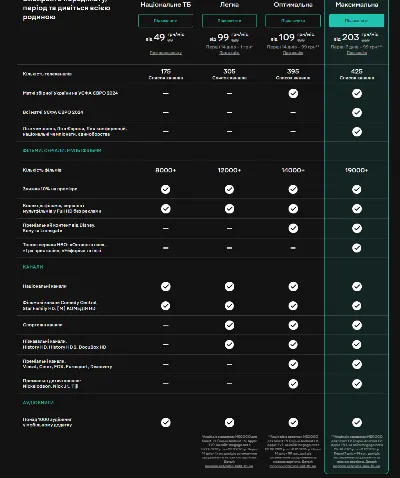Screen dimensions: 400x478
Task: Open channel list link under 176 channels
Action: click(166, 78)
